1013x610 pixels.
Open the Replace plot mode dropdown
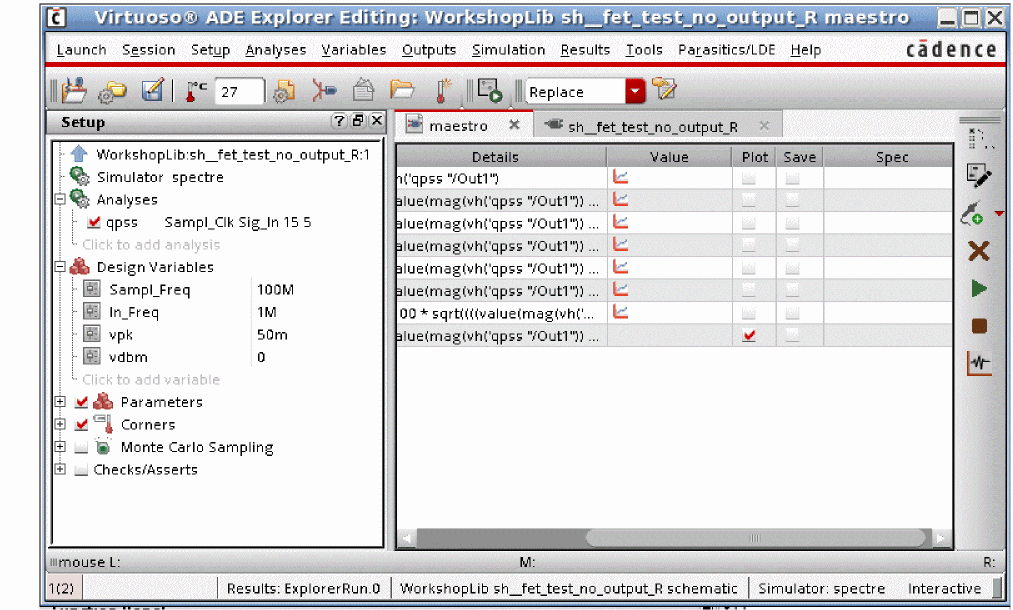pyautogui.click(x=636, y=92)
